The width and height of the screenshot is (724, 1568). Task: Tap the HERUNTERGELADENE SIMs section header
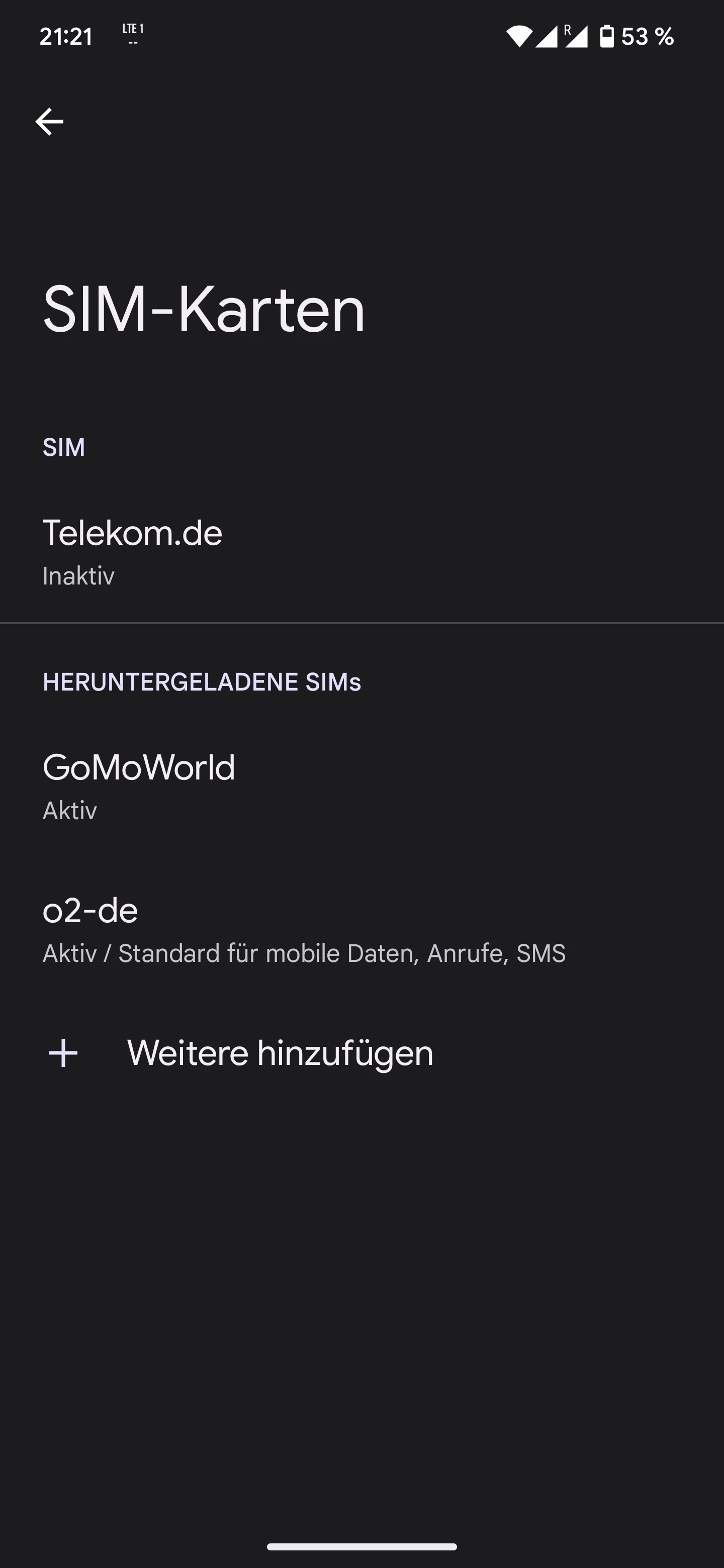pyautogui.click(x=202, y=682)
